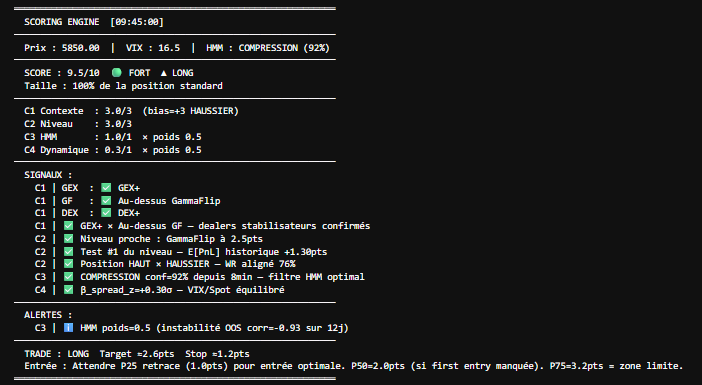Click the green check next to DEX+
The height and width of the screenshot is (385, 702).
pos(106,213)
